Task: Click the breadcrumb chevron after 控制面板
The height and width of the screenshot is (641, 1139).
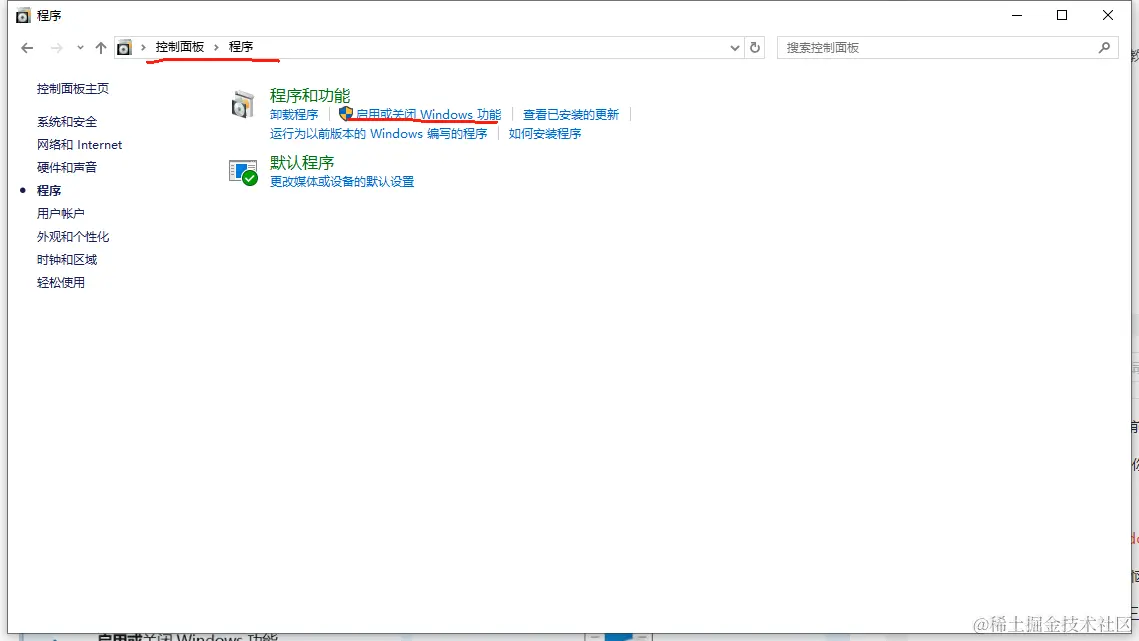Action: point(216,47)
